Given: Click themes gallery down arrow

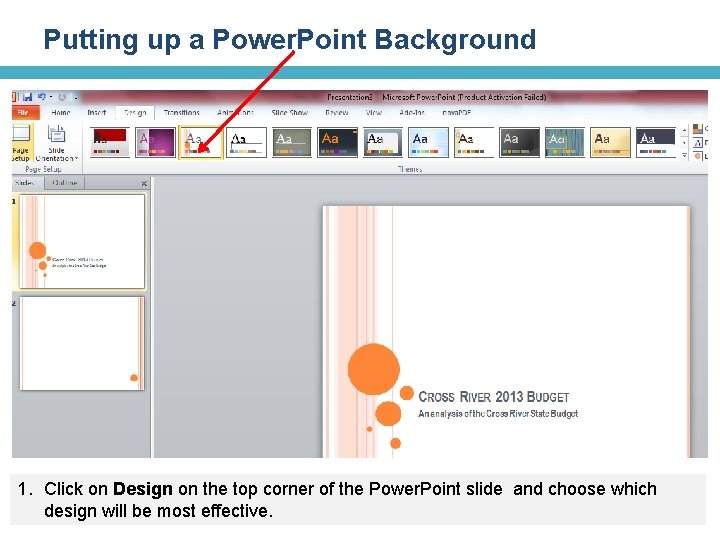Looking at the screenshot, I should click(x=684, y=143).
